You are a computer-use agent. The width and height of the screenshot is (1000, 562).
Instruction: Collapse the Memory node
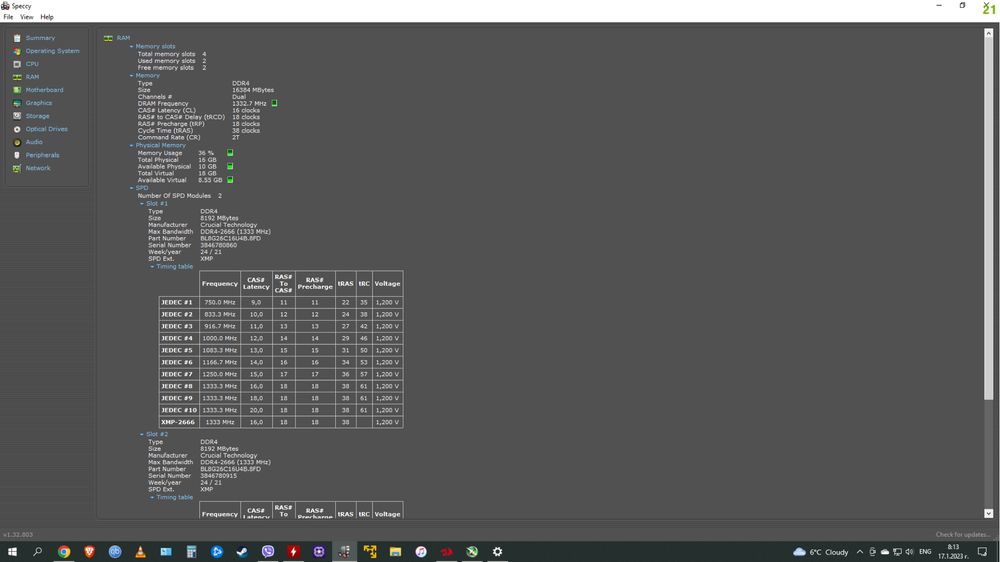[x=131, y=76]
